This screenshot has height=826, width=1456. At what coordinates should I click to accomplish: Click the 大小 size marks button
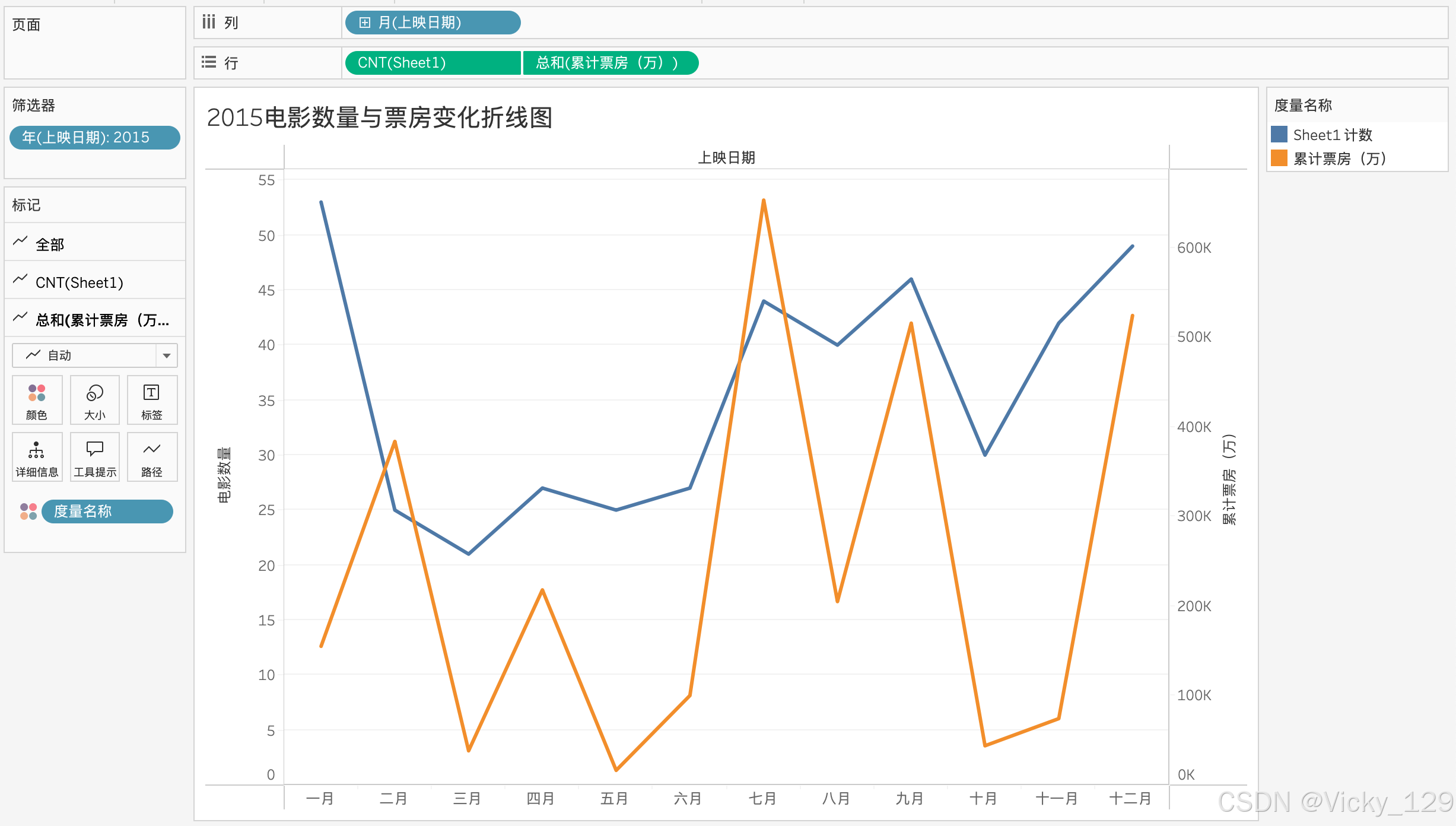pos(94,400)
